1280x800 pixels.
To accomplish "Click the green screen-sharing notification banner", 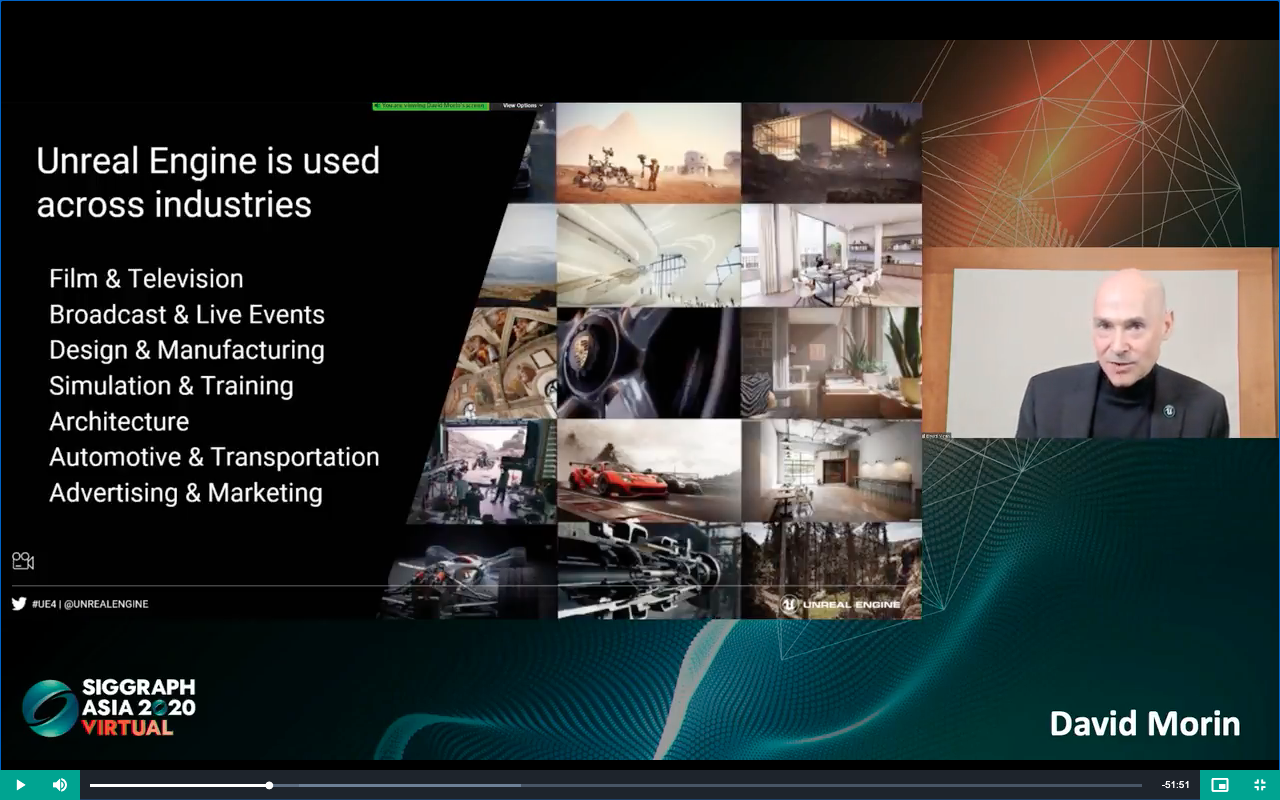I will (431, 105).
